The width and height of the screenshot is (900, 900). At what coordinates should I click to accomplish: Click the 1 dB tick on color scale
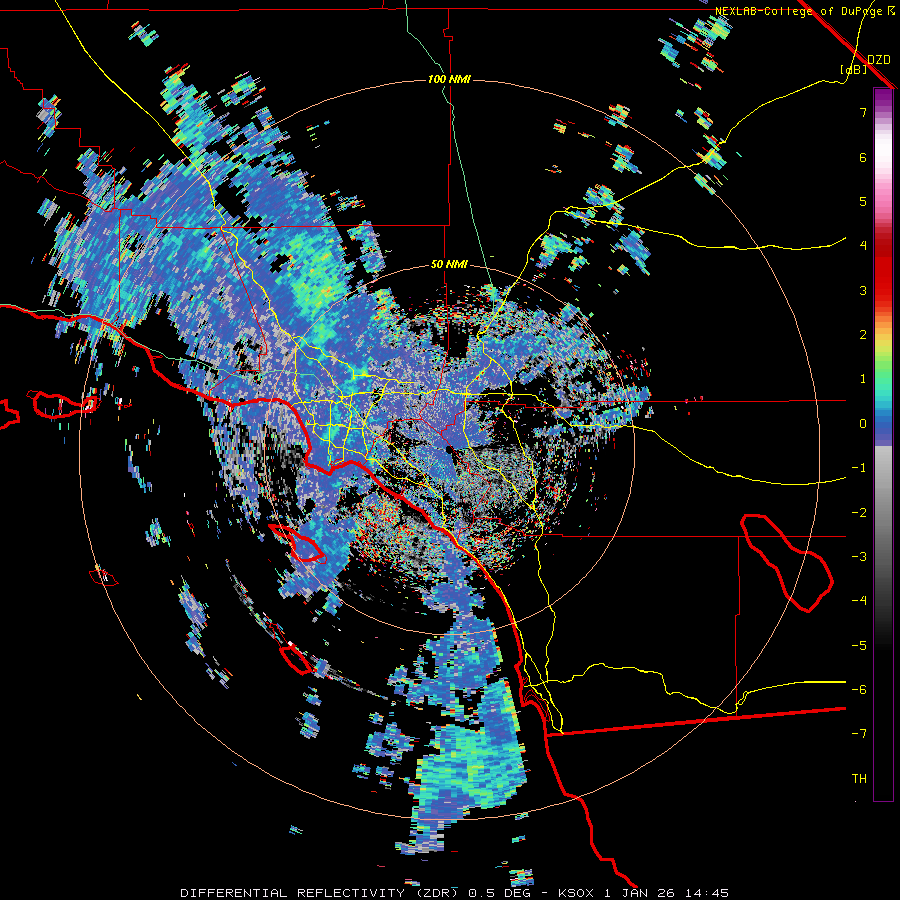(x=863, y=379)
